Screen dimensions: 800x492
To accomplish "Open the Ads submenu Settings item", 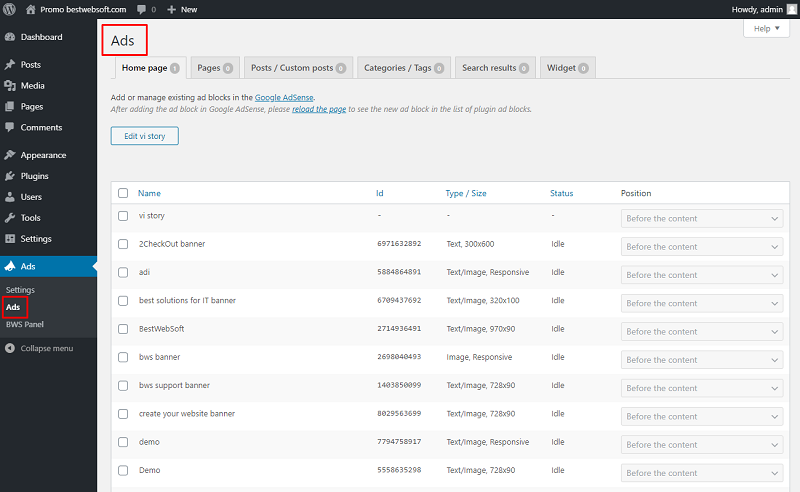I will [20, 289].
